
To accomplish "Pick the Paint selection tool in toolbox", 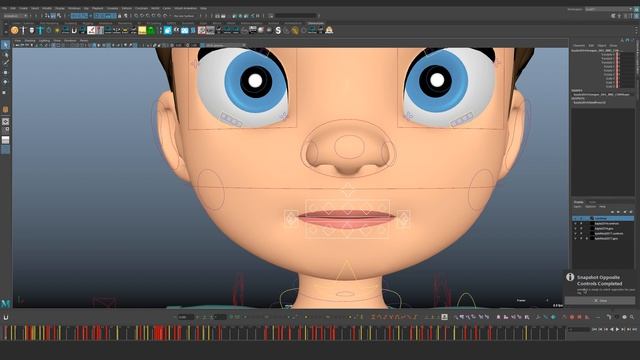I will (x=5, y=62).
